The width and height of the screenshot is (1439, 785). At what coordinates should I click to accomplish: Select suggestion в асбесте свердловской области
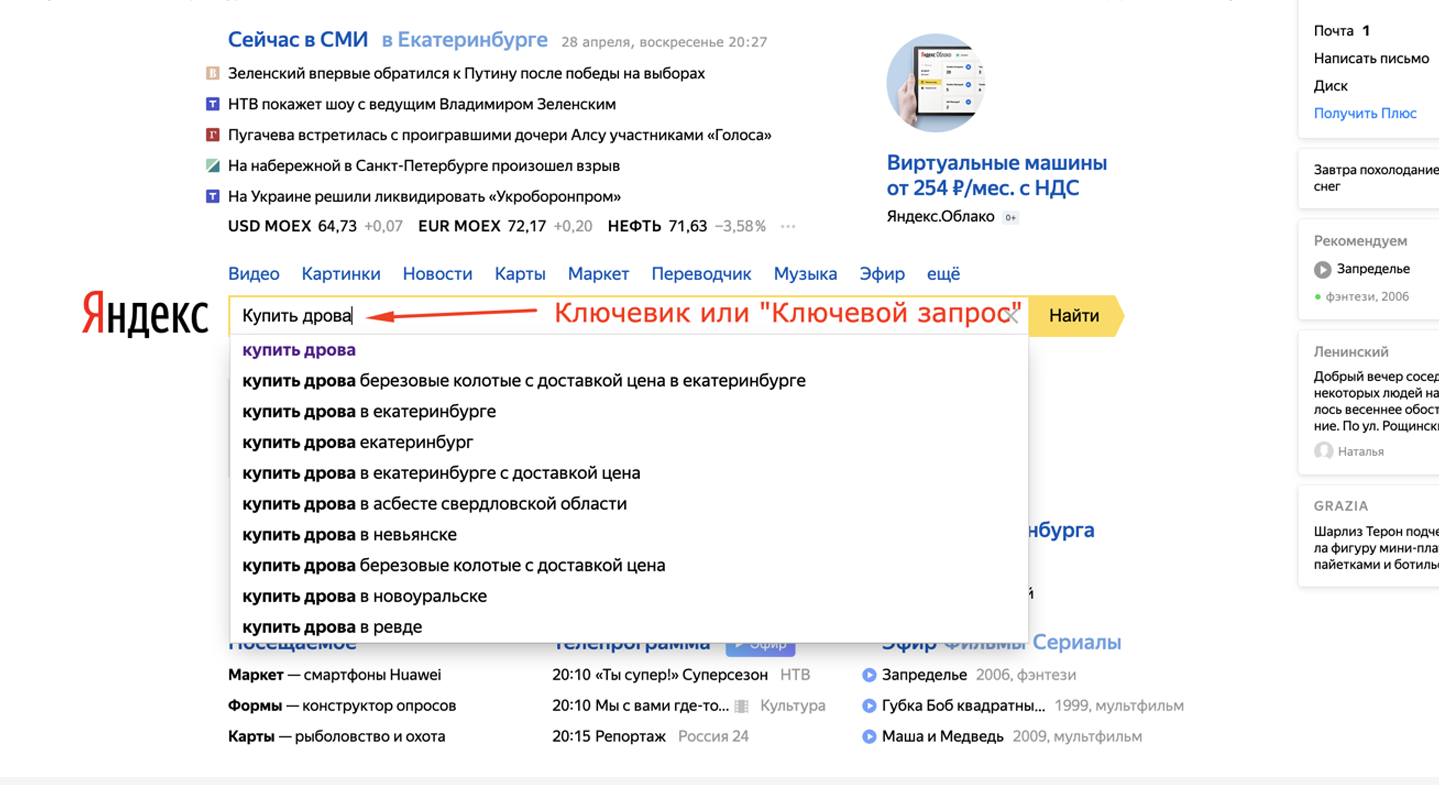(x=629, y=504)
